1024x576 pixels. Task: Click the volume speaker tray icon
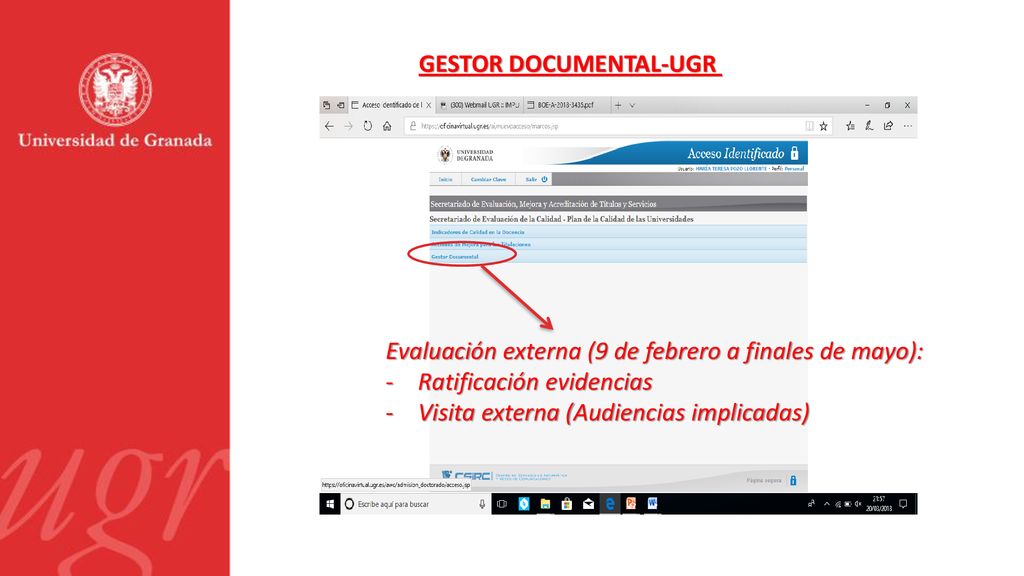click(x=857, y=504)
